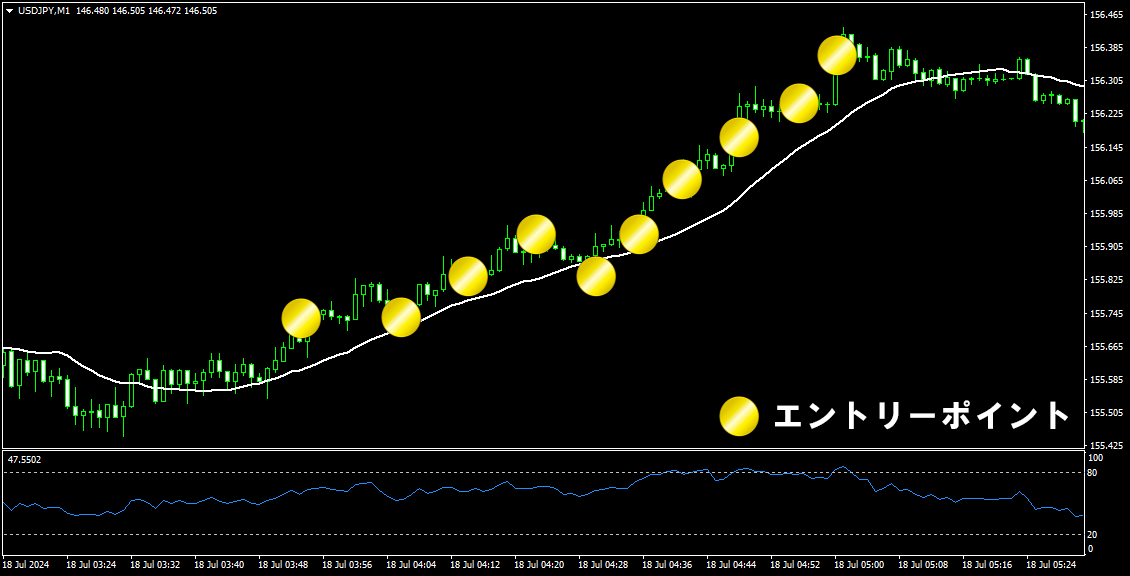Screen dimensions: 1130x576
Task: Click the 18 Jul 03:24 time label
Action: (91, 564)
